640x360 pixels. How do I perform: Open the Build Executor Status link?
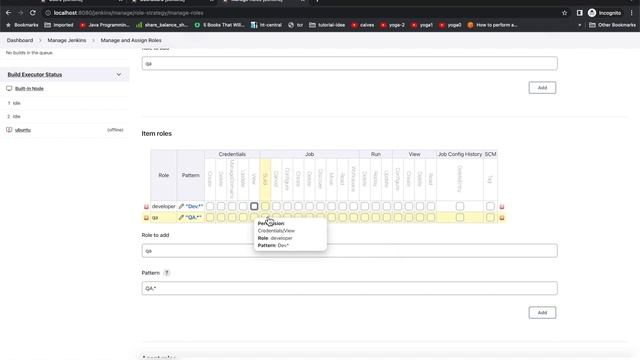35,75
